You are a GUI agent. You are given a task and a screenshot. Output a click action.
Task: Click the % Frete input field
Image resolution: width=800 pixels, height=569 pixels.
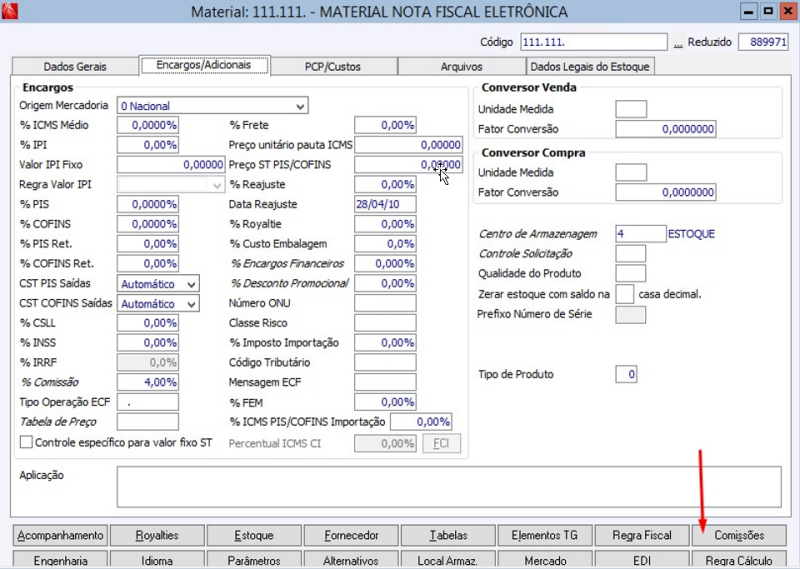385,125
